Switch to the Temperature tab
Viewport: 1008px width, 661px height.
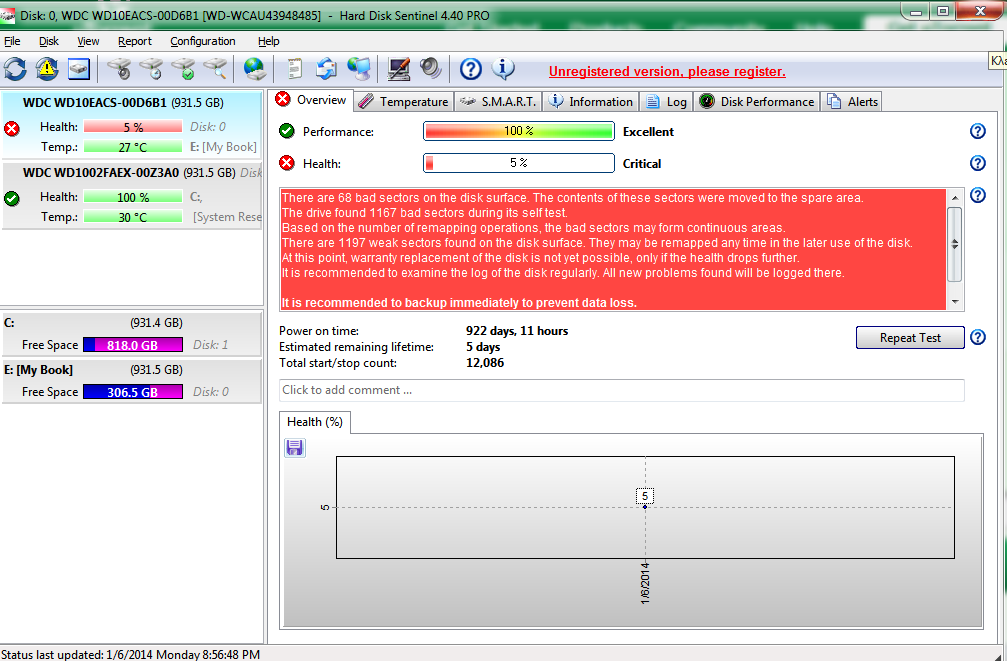click(x=404, y=102)
